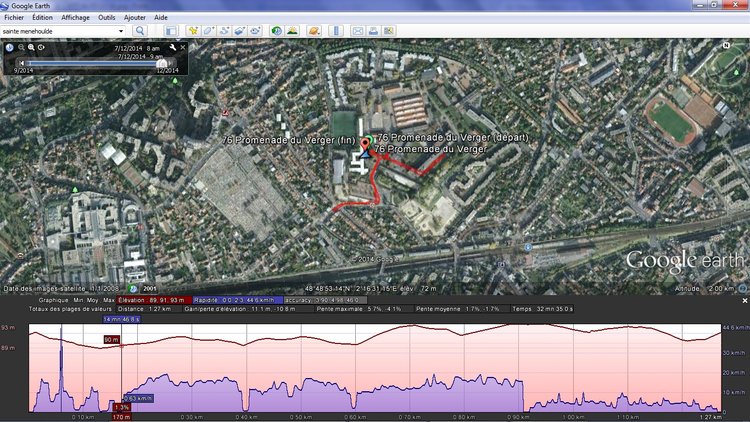Click the time slider thumb handle
The height and width of the screenshot is (422, 750).
162,63
